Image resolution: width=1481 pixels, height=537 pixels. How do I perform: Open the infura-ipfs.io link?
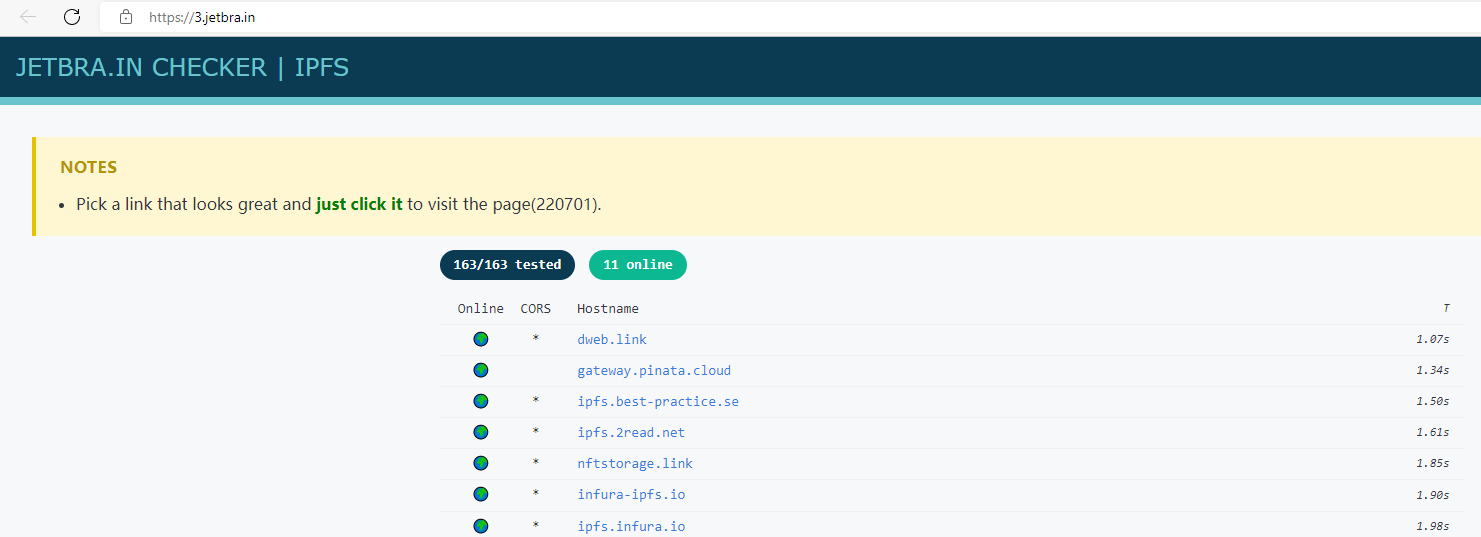(x=631, y=494)
